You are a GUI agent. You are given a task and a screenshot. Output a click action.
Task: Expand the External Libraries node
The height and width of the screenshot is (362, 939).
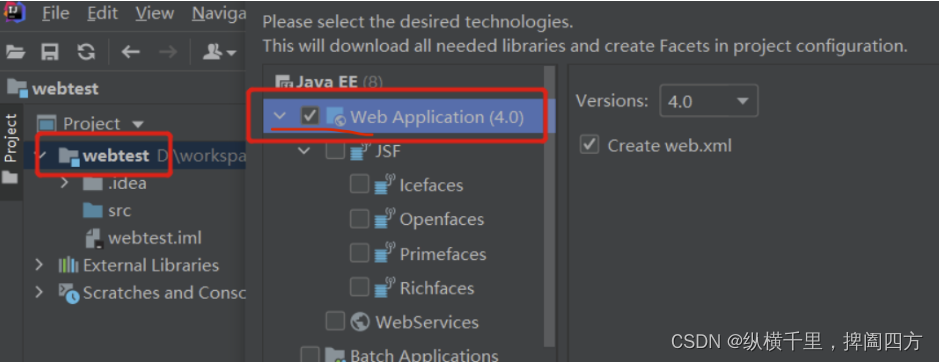[x=40, y=265]
